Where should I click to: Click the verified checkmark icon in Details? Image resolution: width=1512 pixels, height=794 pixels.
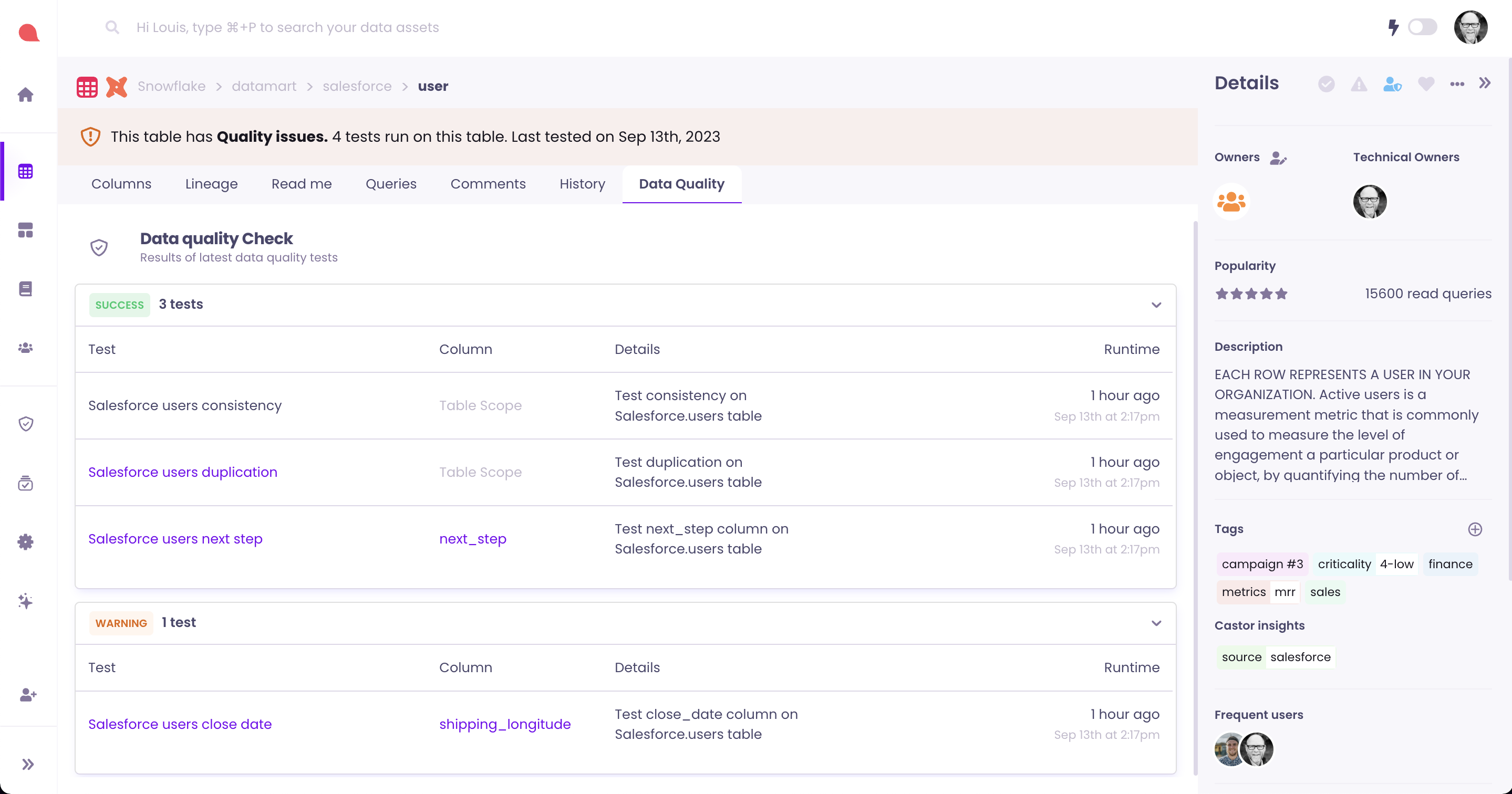pos(1326,84)
